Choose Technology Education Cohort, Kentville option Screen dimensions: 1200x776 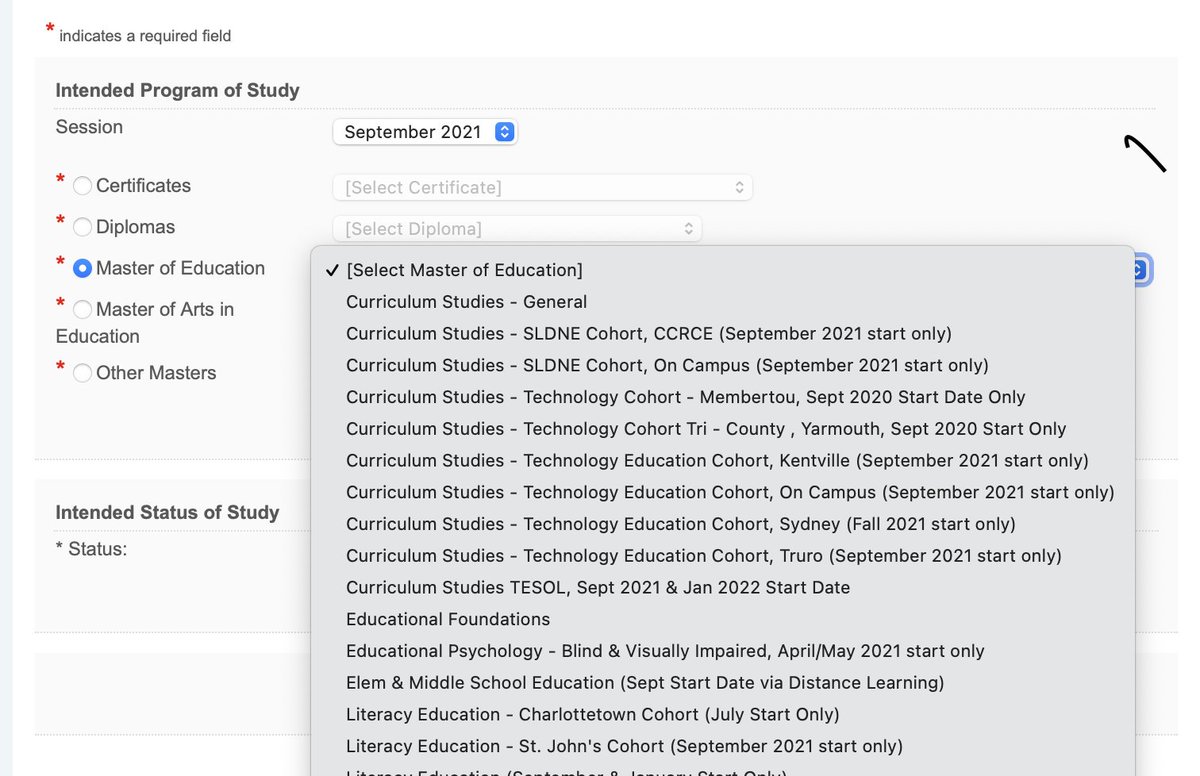pos(723,461)
